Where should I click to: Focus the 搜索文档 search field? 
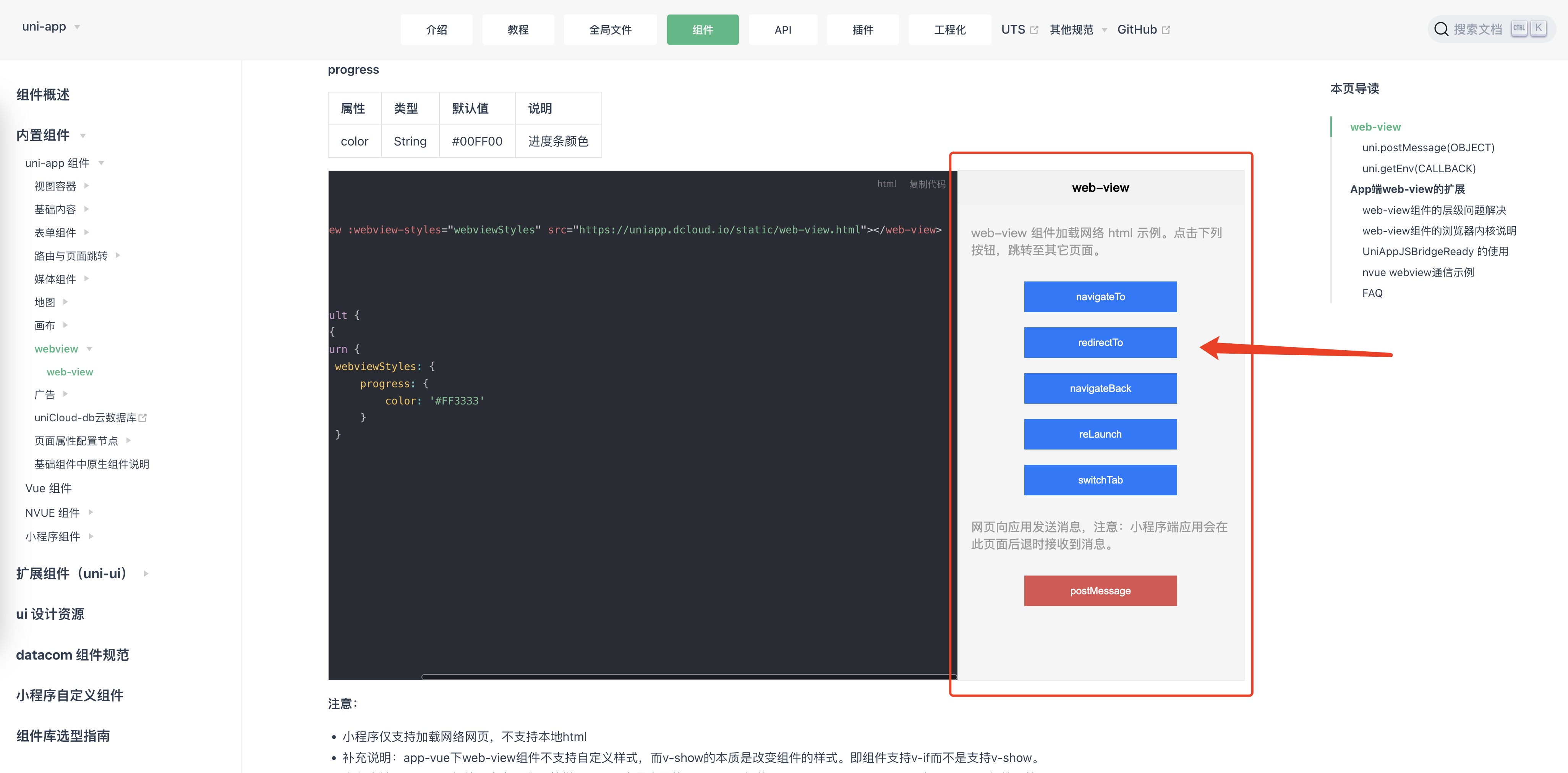(1491, 29)
